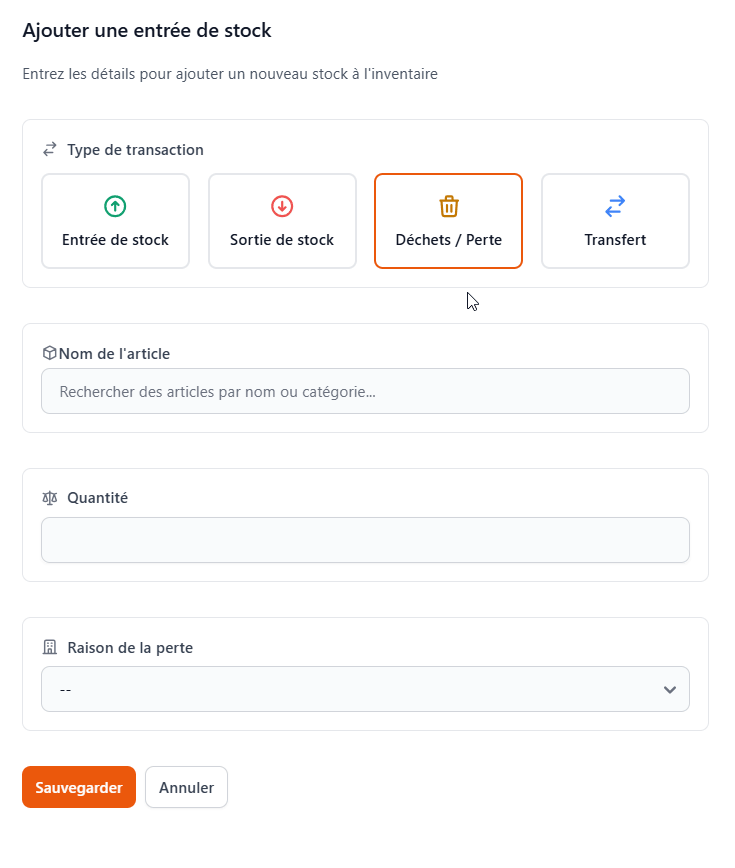Click the "Ajouter une entrée de stock" heading
This screenshot has height=868, width=735.
click(147, 30)
